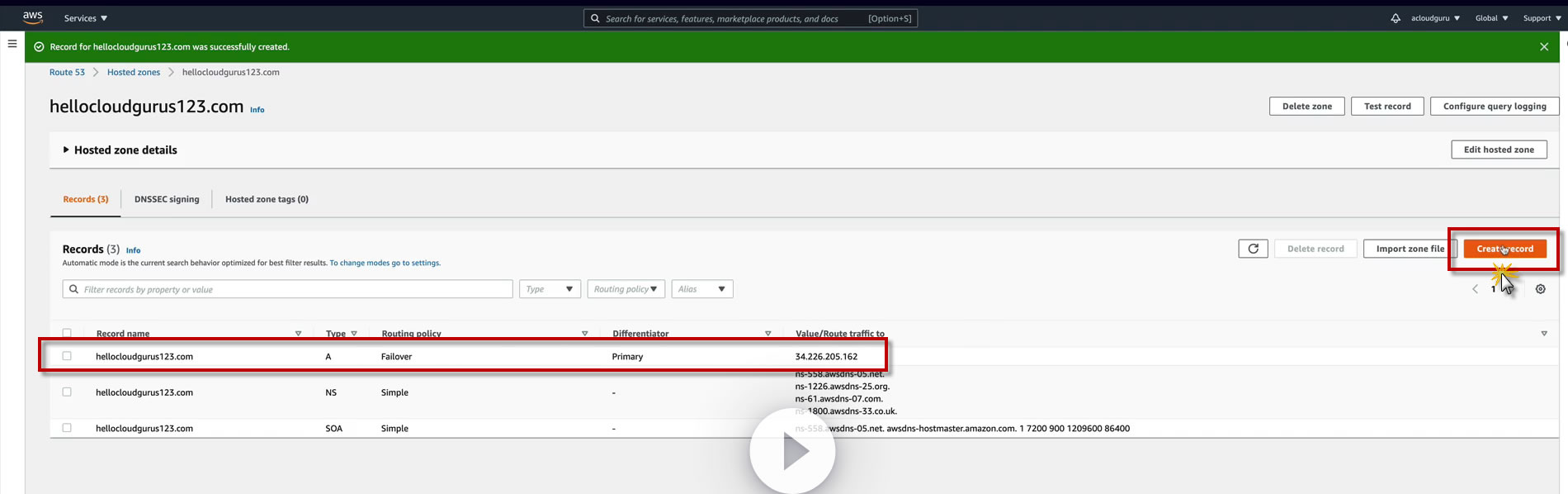Select all records checkbox in header

pyautogui.click(x=67, y=333)
